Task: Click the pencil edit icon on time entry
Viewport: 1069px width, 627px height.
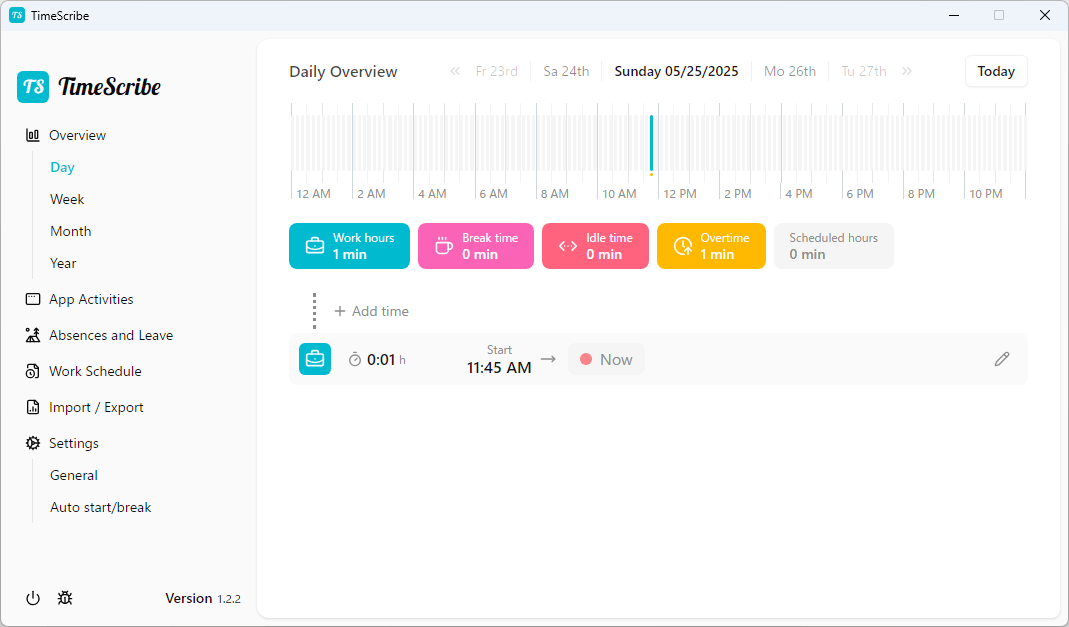Action: coord(1002,359)
